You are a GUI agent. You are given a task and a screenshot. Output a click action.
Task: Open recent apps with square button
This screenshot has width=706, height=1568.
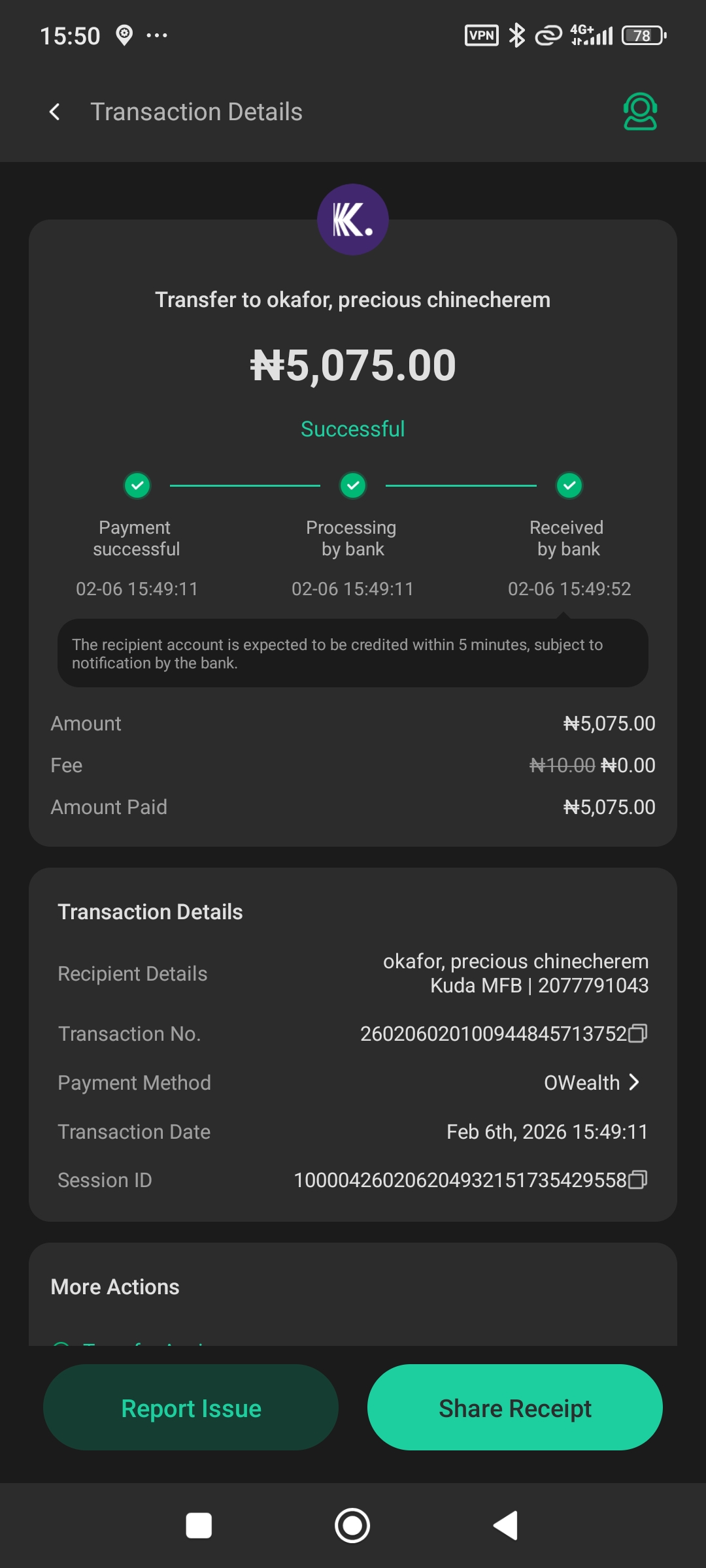click(x=199, y=1526)
